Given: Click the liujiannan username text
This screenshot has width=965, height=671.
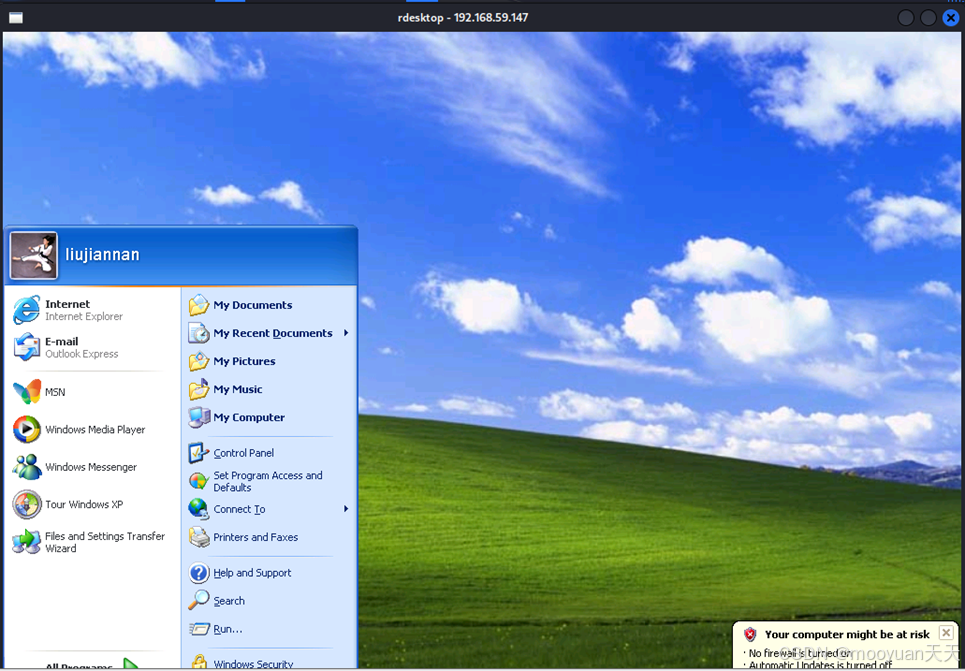Looking at the screenshot, I should (102, 254).
